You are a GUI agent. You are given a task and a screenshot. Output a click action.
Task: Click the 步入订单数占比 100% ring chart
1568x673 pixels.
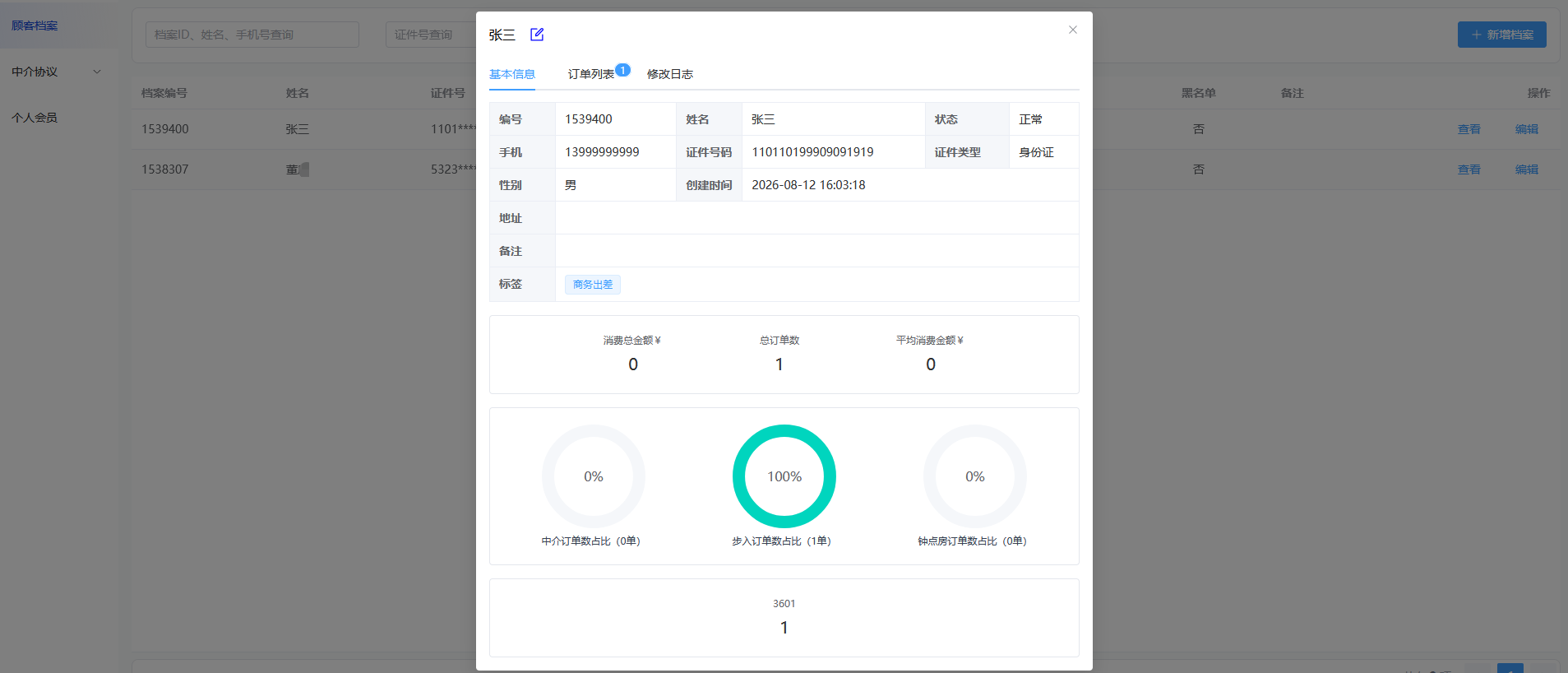pos(784,476)
